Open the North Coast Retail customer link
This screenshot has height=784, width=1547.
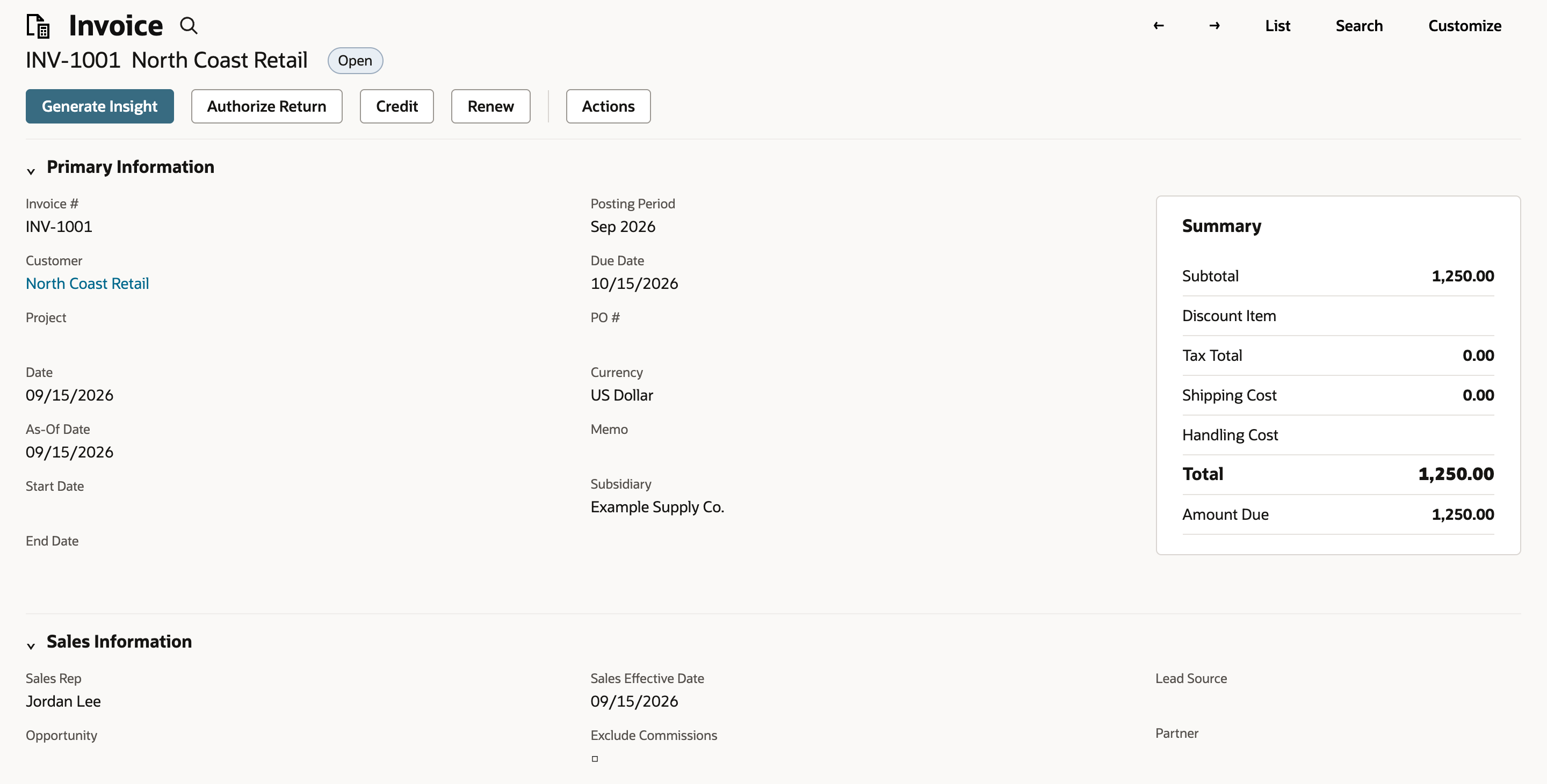click(x=87, y=284)
